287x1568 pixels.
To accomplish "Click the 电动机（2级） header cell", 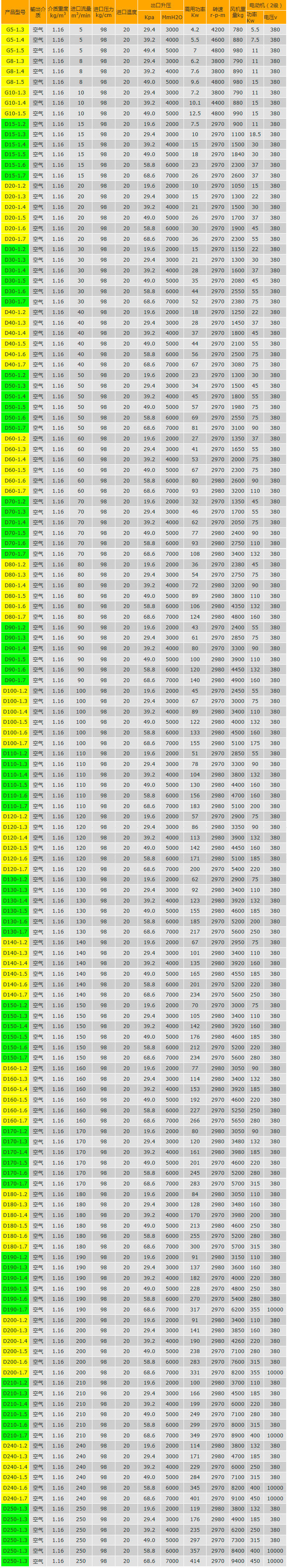I will click(x=266, y=6).
